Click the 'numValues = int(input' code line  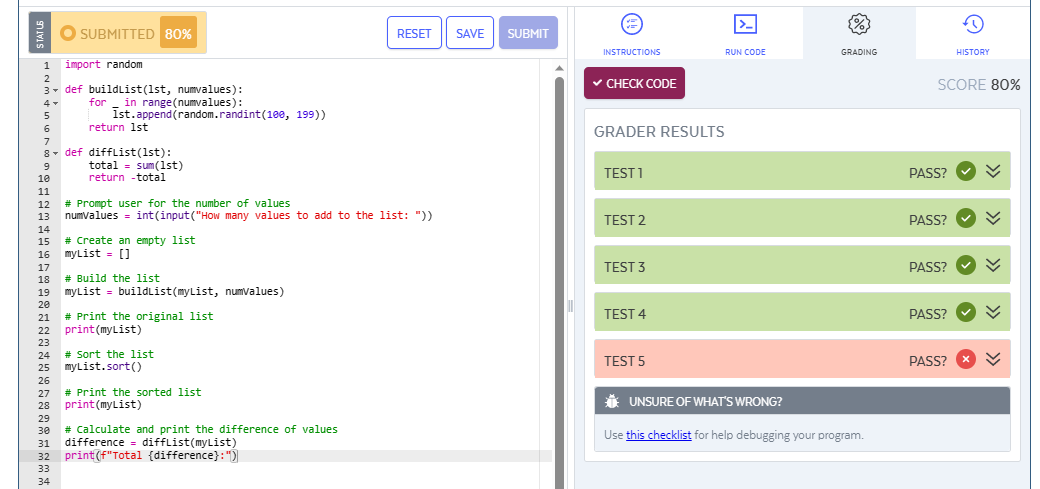pos(249,216)
